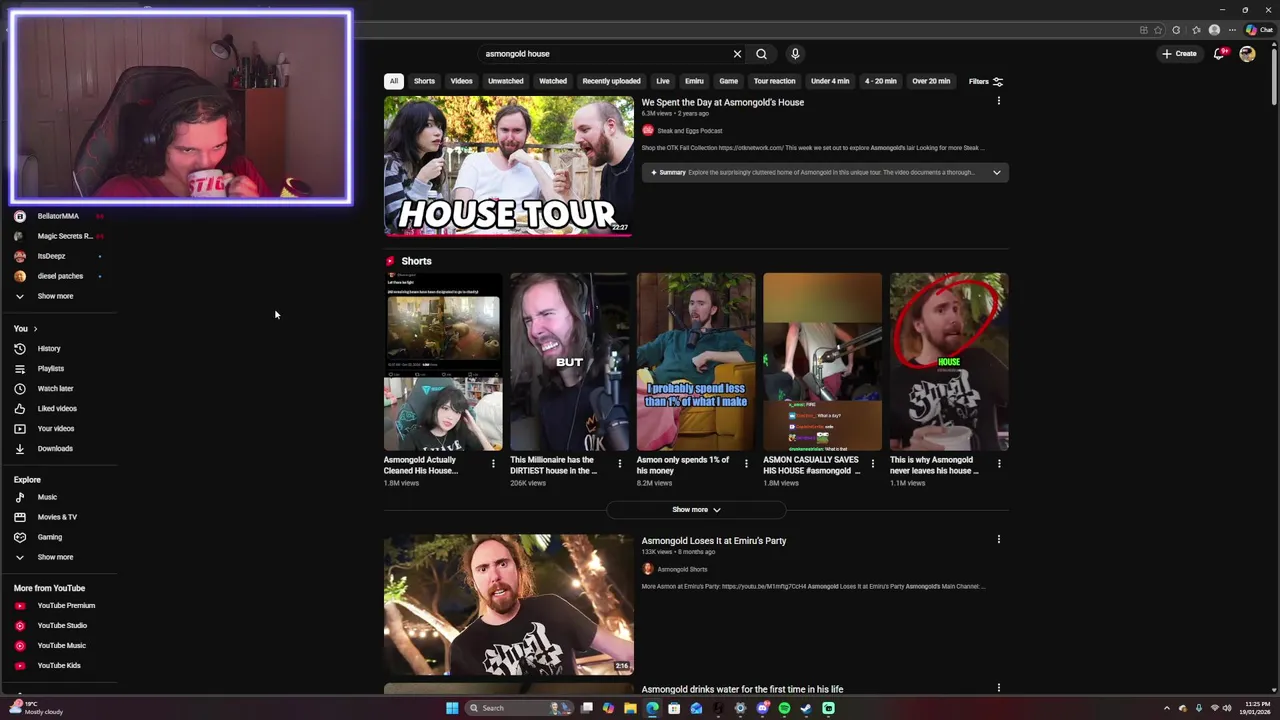Open the Edge favorites list icon

point(1196,30)
